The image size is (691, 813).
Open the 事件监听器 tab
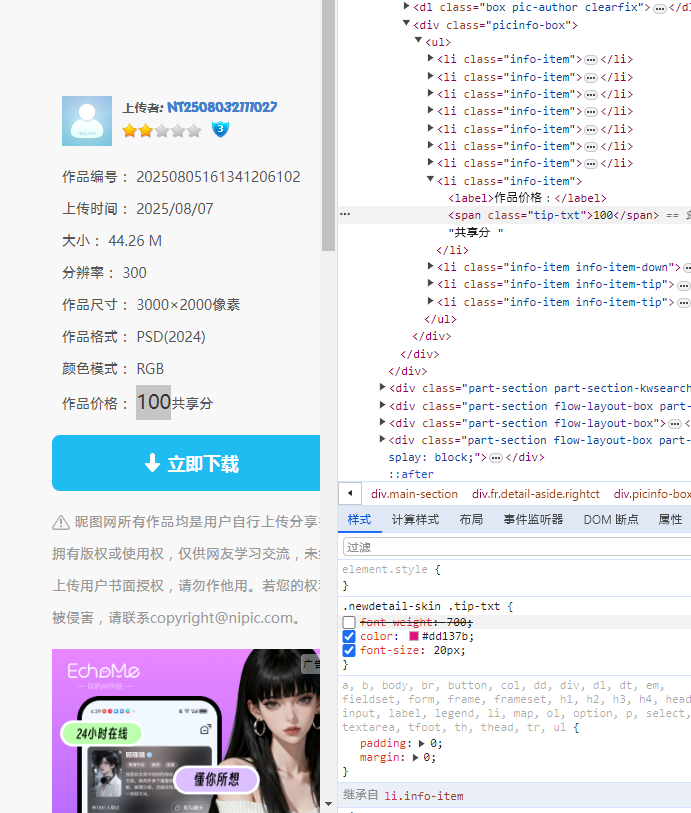[532, 520]
